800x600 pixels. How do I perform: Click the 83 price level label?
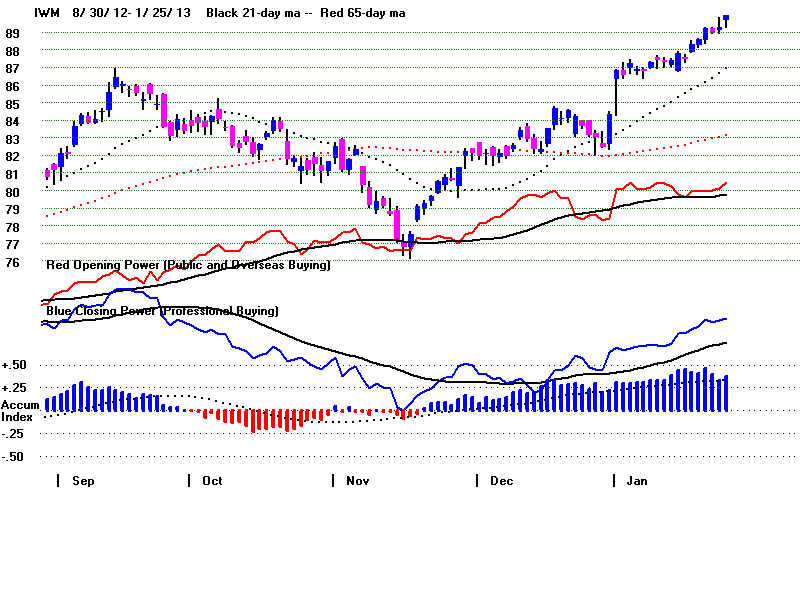tap(12, 139)
